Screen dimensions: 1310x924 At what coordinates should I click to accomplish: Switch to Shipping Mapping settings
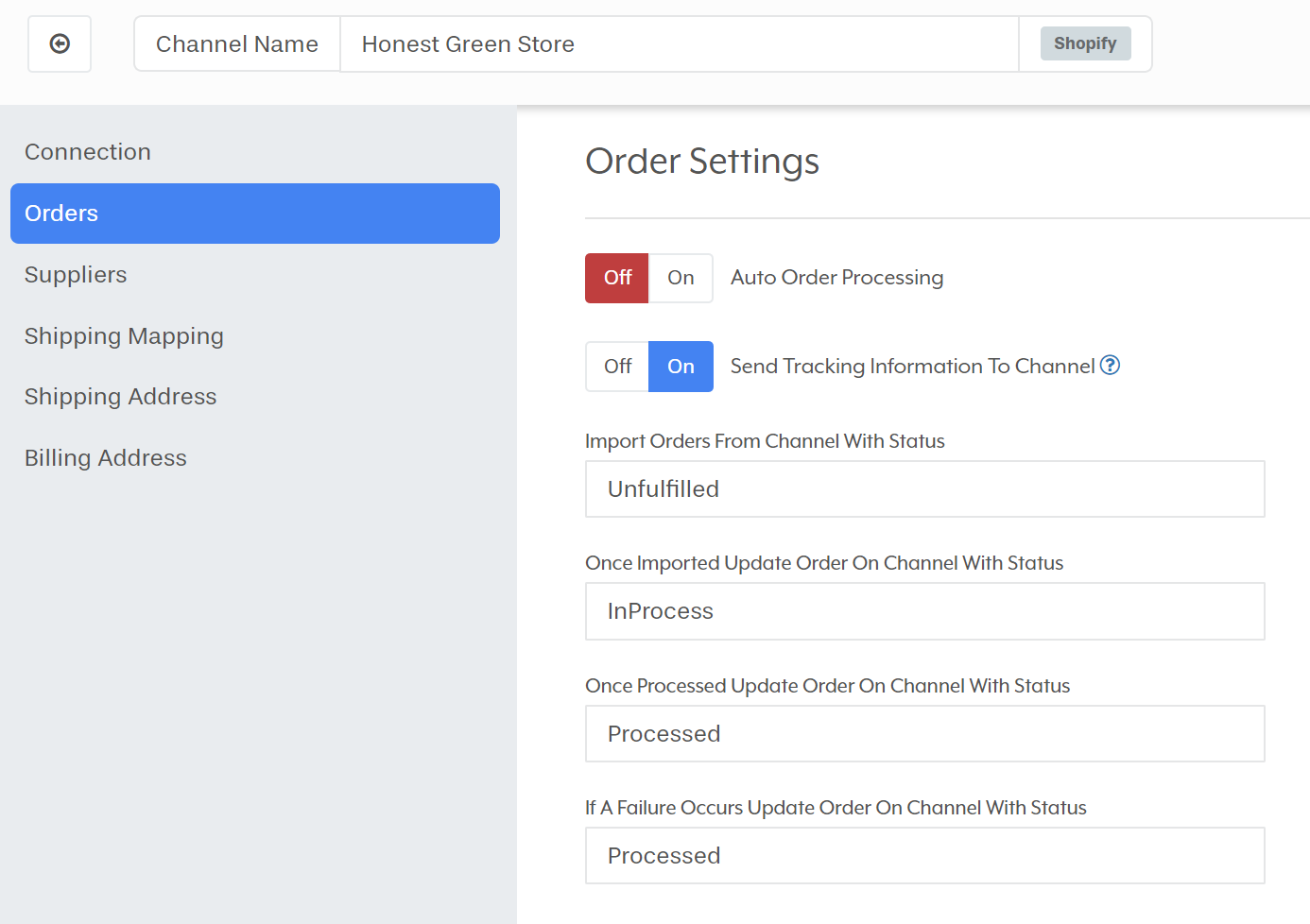click(124, 336)
